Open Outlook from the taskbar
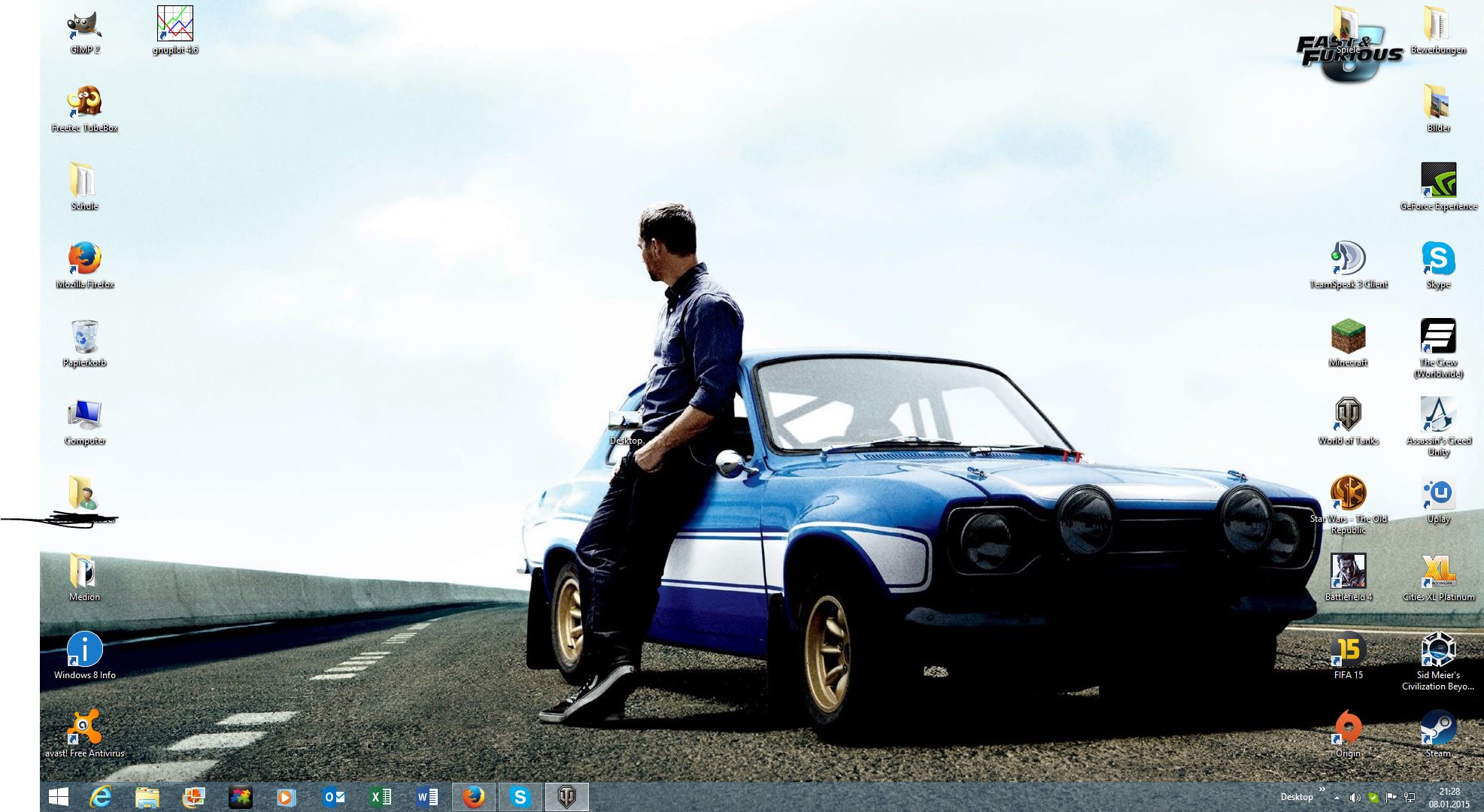This screenshot has height=812, width=1484. click(x=333, y=797)
